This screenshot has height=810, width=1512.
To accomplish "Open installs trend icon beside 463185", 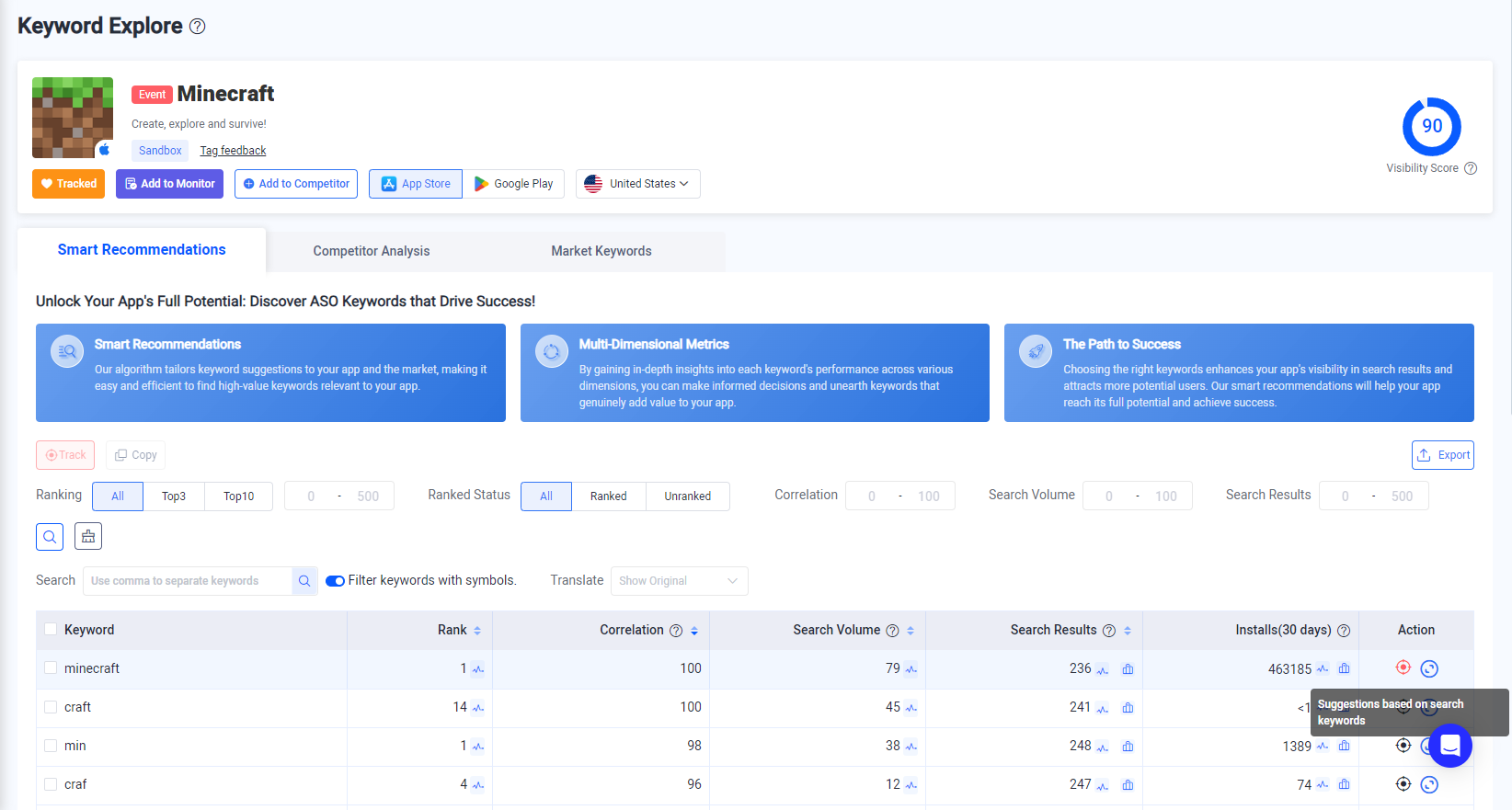I will [1323, 668].
